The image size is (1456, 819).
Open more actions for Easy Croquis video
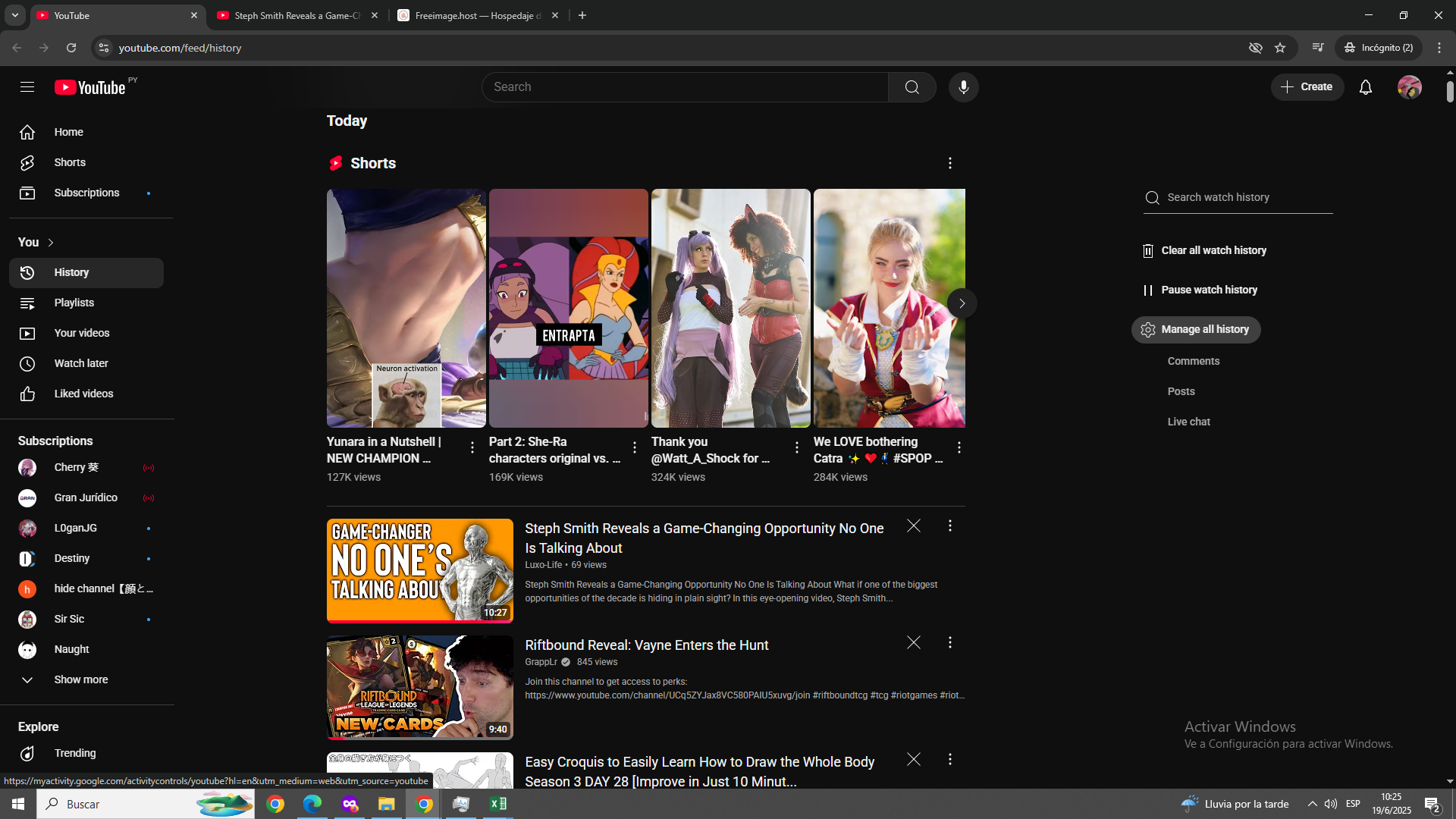950,759
